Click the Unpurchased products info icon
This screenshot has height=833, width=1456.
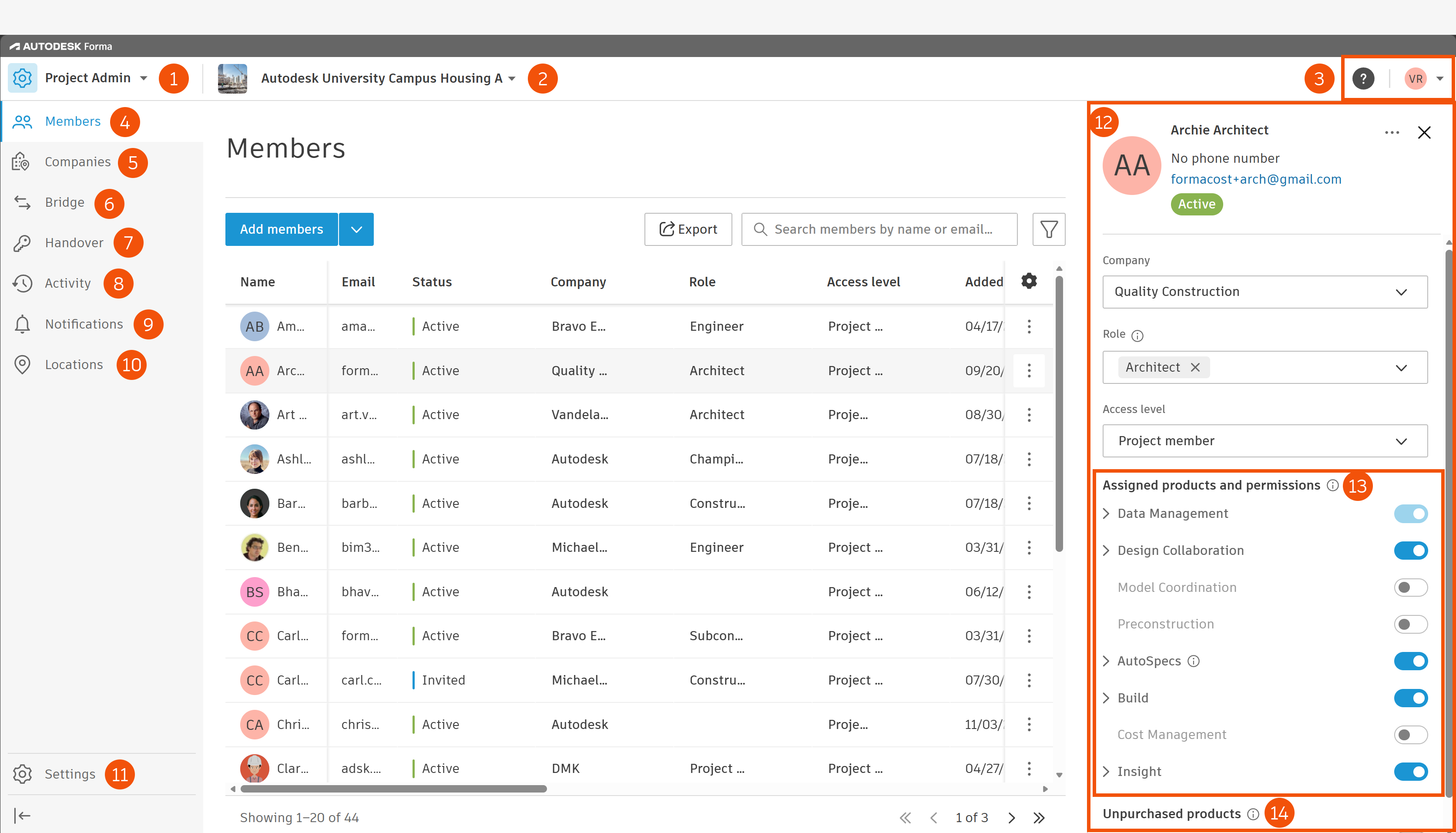pos(1252,814)
